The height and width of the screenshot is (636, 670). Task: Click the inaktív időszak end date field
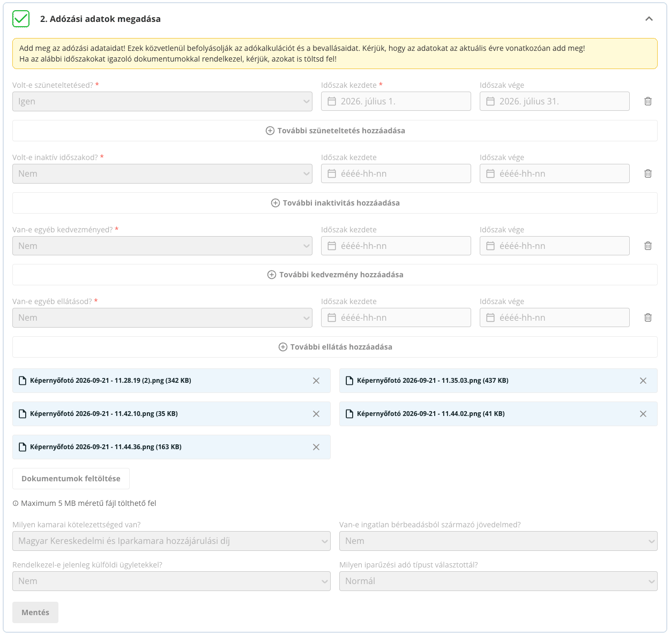pos(554,174)
